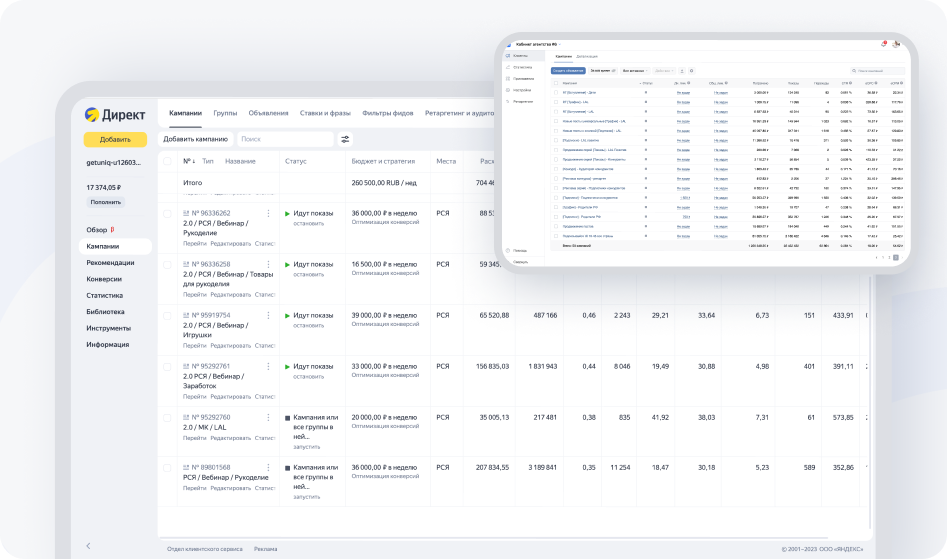Viewport: 947px width, 559px height.
Task: Click the Yandex Direct logo
Action: click(115, 115)
